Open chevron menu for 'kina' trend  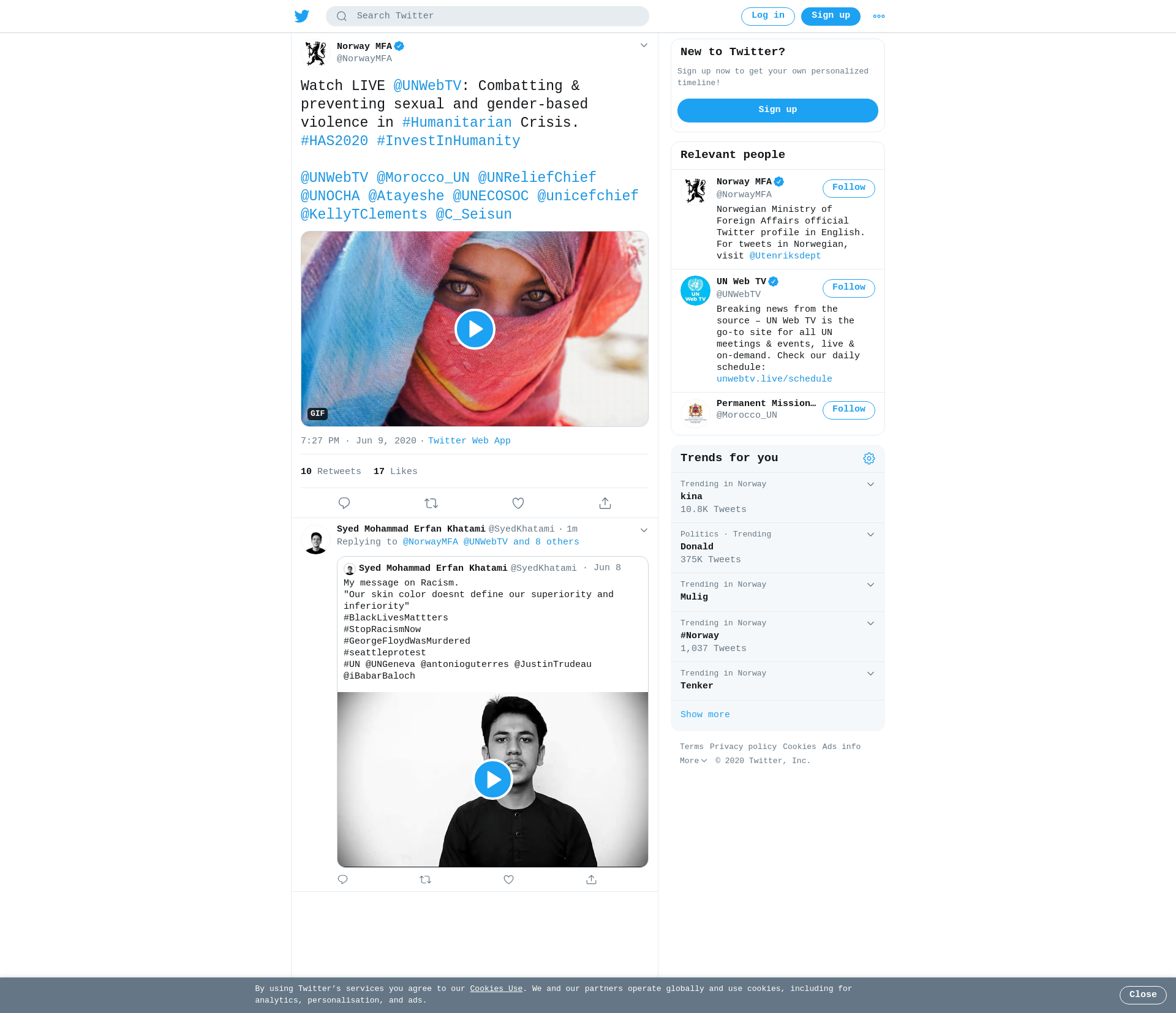pos(870,484)
